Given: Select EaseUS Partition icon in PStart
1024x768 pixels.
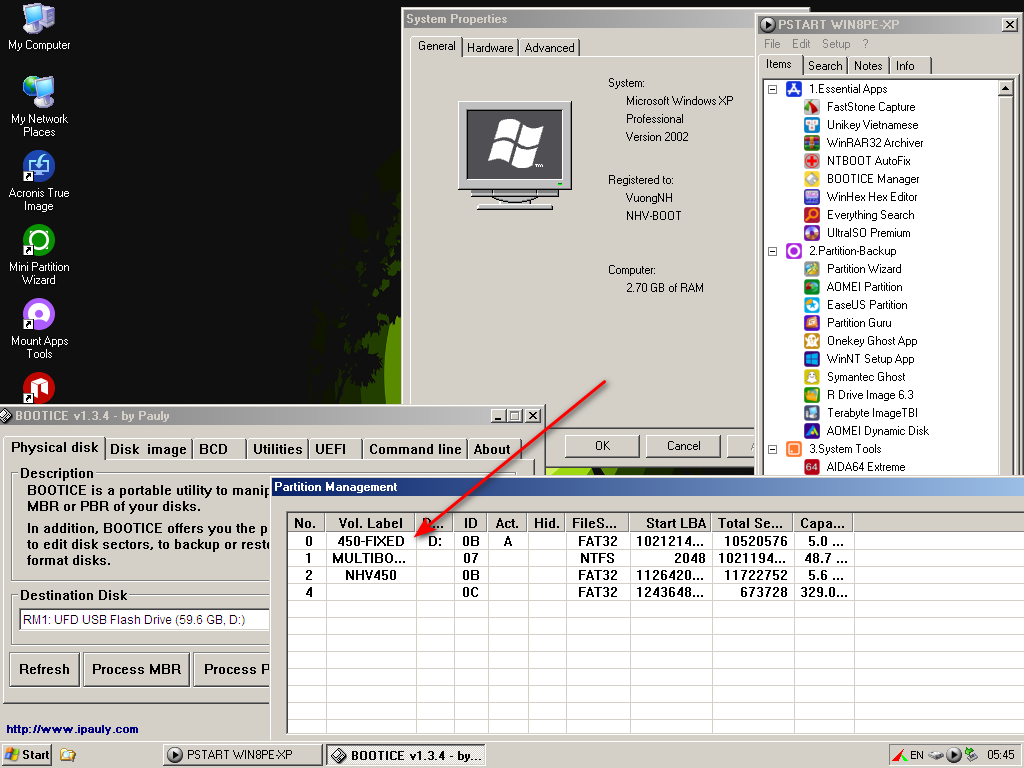Looking at the screenshot, I should click(x=811, y=304).
